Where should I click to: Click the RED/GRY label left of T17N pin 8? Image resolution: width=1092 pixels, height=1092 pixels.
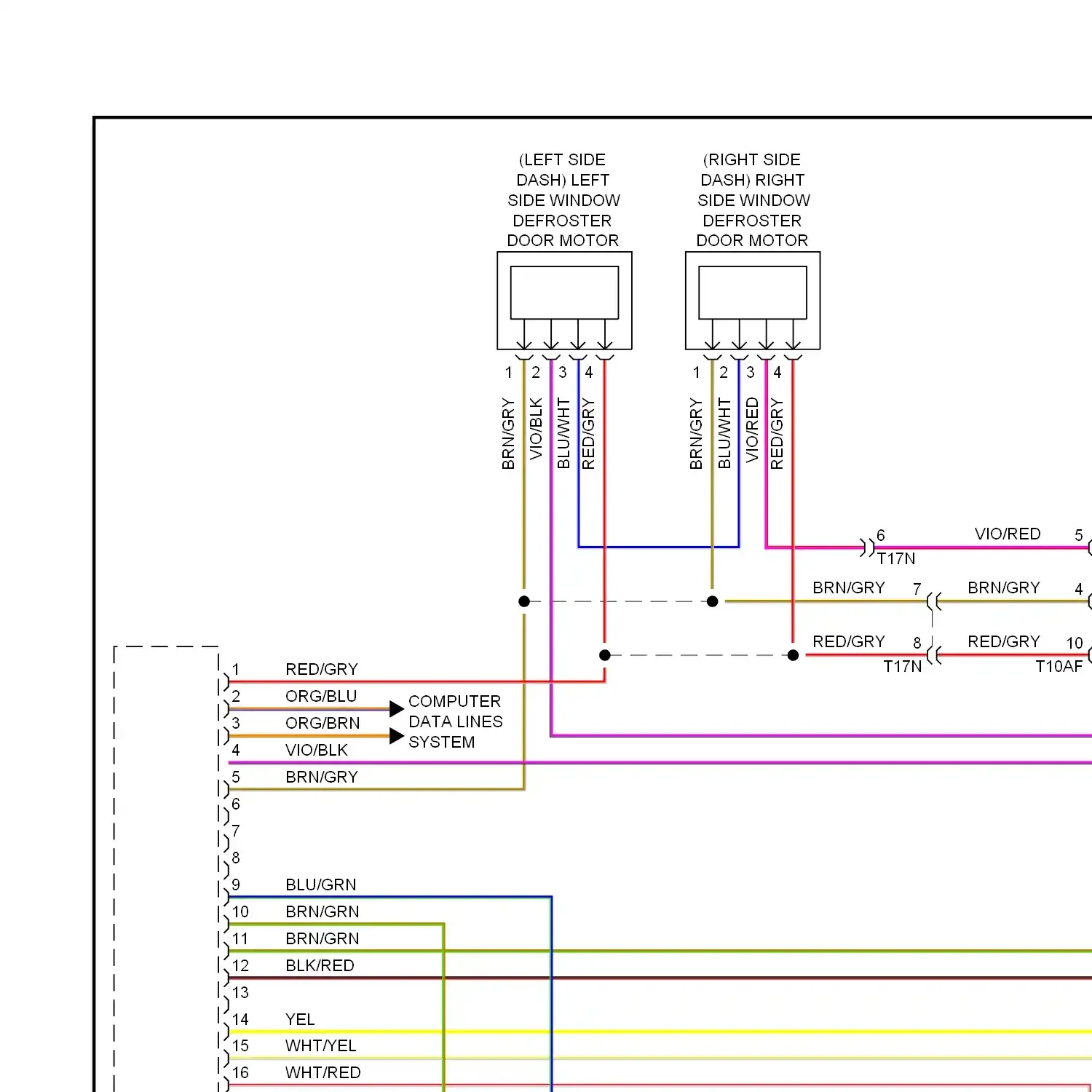(849, 641)
